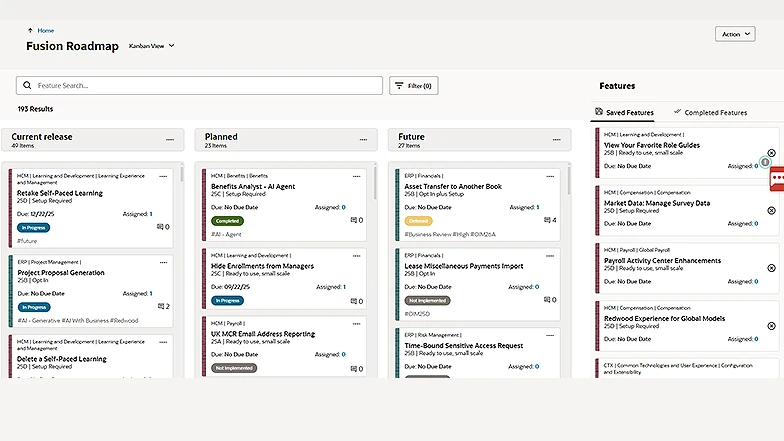
Task: Open options menu on Benefits Analyst card
Action: click(357, 176)
